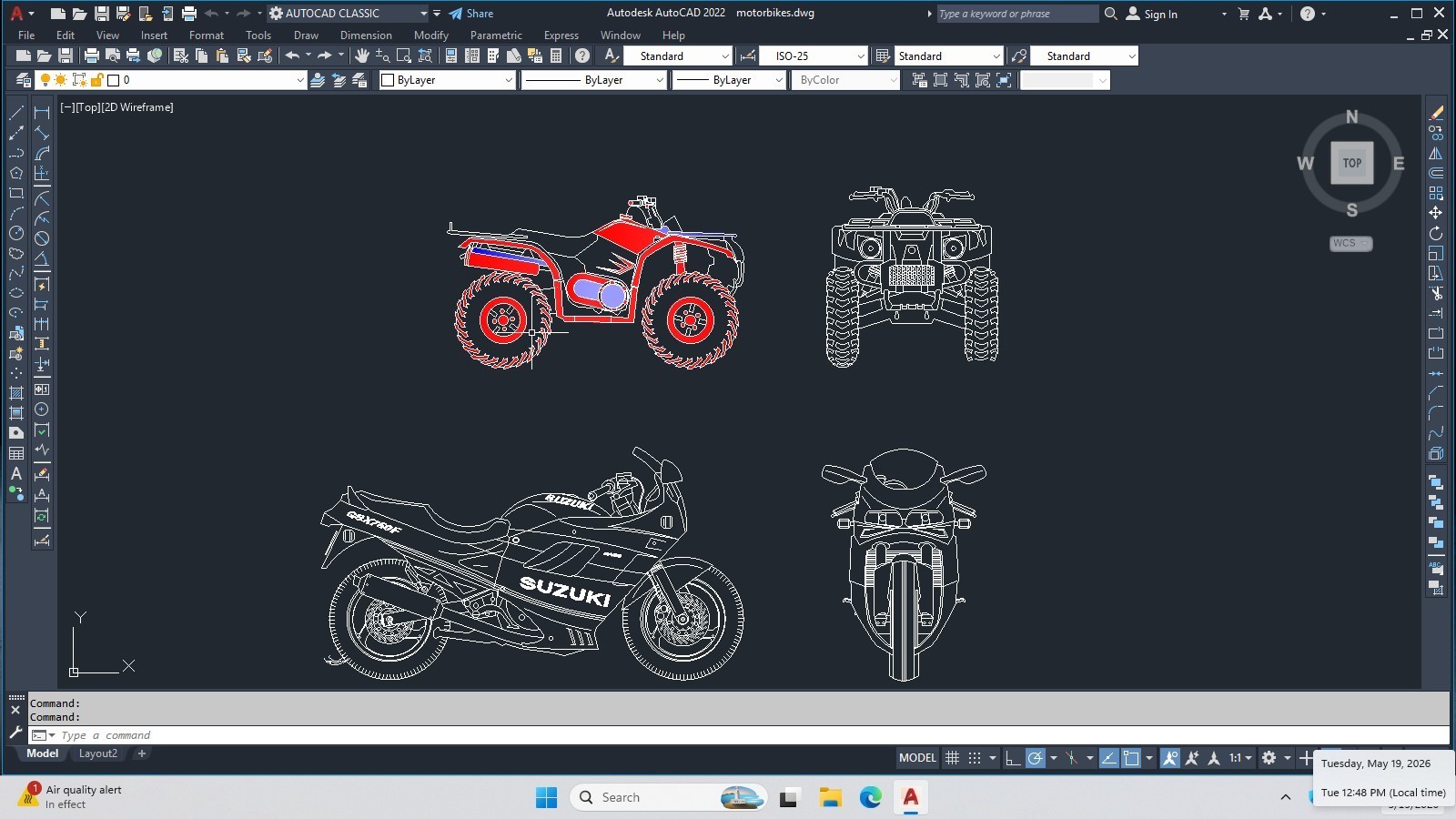Click the Help question mark in Standard toolbar
Image resolution: width=1456 pixels, height=819 pixels.
pyautogui.click(x=582, y=56)
